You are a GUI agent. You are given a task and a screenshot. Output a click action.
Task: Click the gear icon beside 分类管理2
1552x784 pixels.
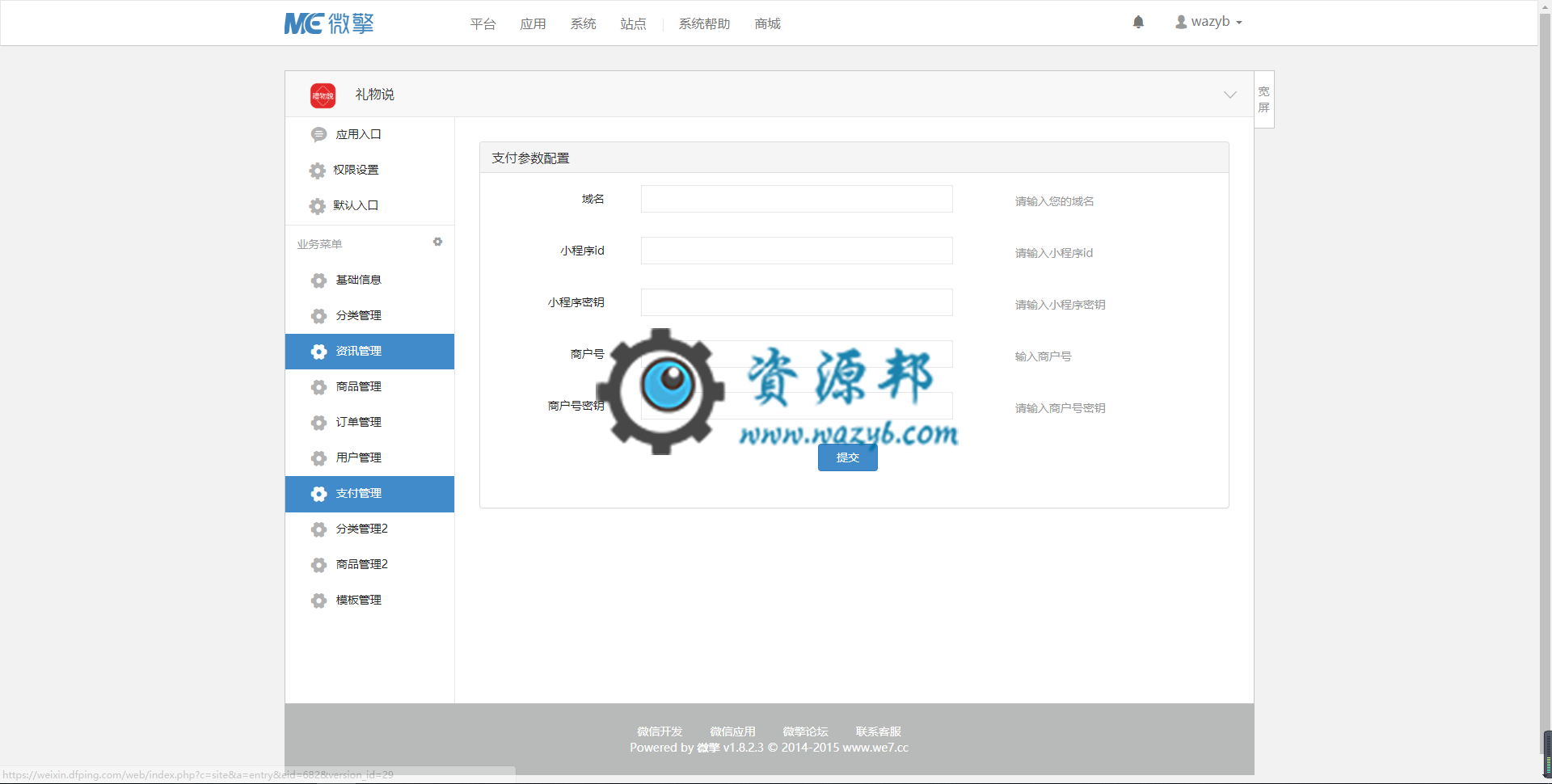pyautogui.click(x=318, y=529)
